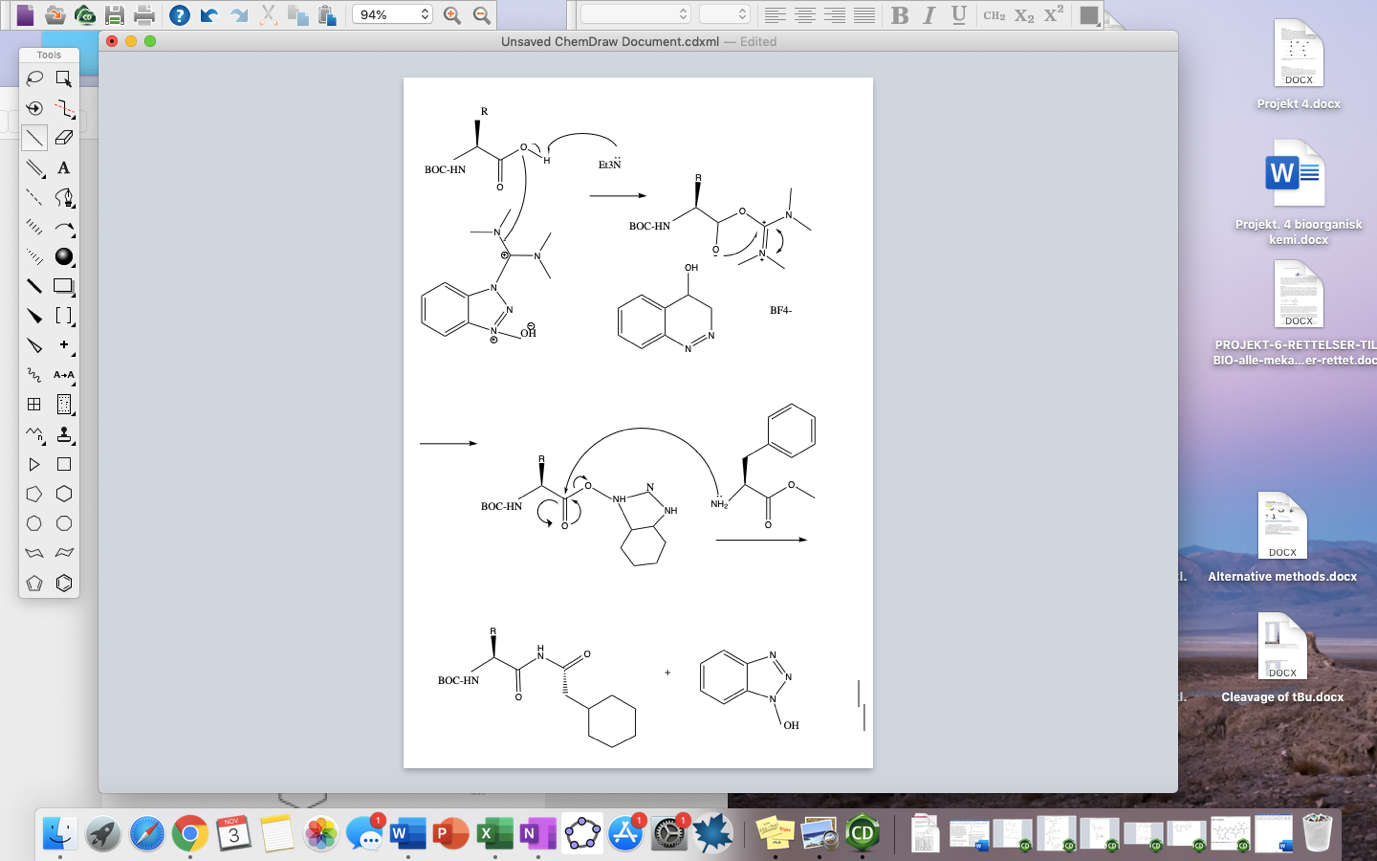Pick the Wavy Bond tool

[34, 375]
